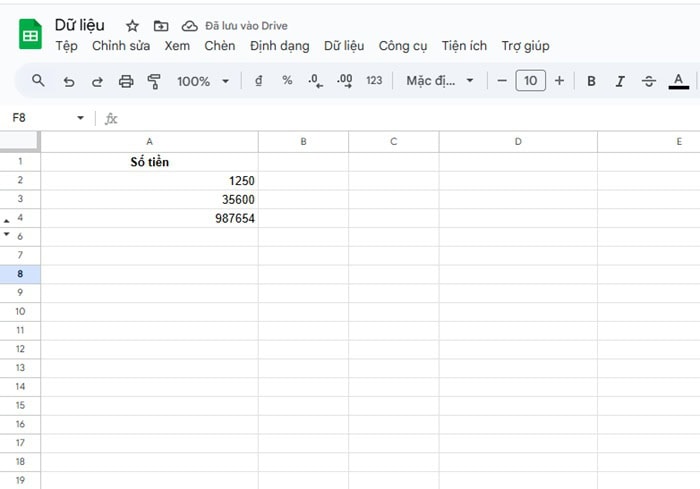Open the Dữ liệu menu

pyautogui.click(x=344, y=46)
